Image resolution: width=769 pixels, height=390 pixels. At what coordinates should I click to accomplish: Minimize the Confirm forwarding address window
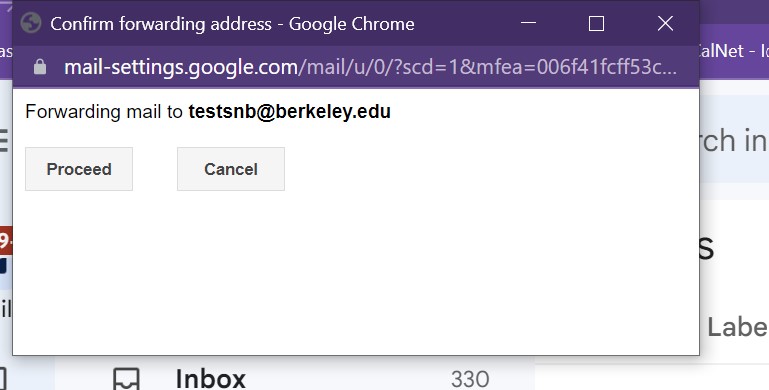tap(528, 23)
